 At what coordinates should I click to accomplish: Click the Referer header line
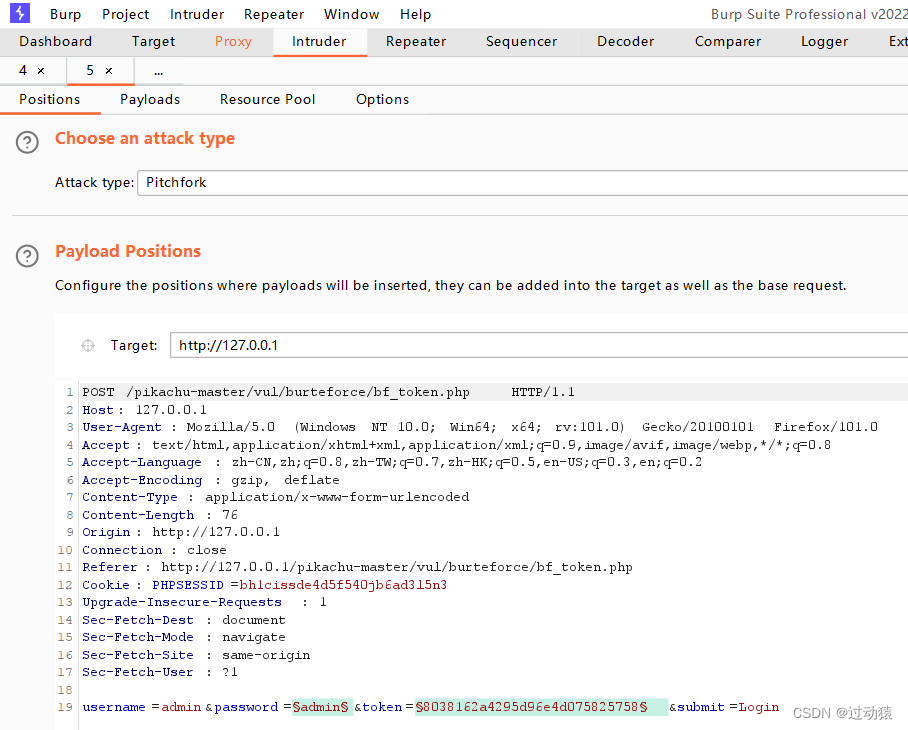point(357,567)
